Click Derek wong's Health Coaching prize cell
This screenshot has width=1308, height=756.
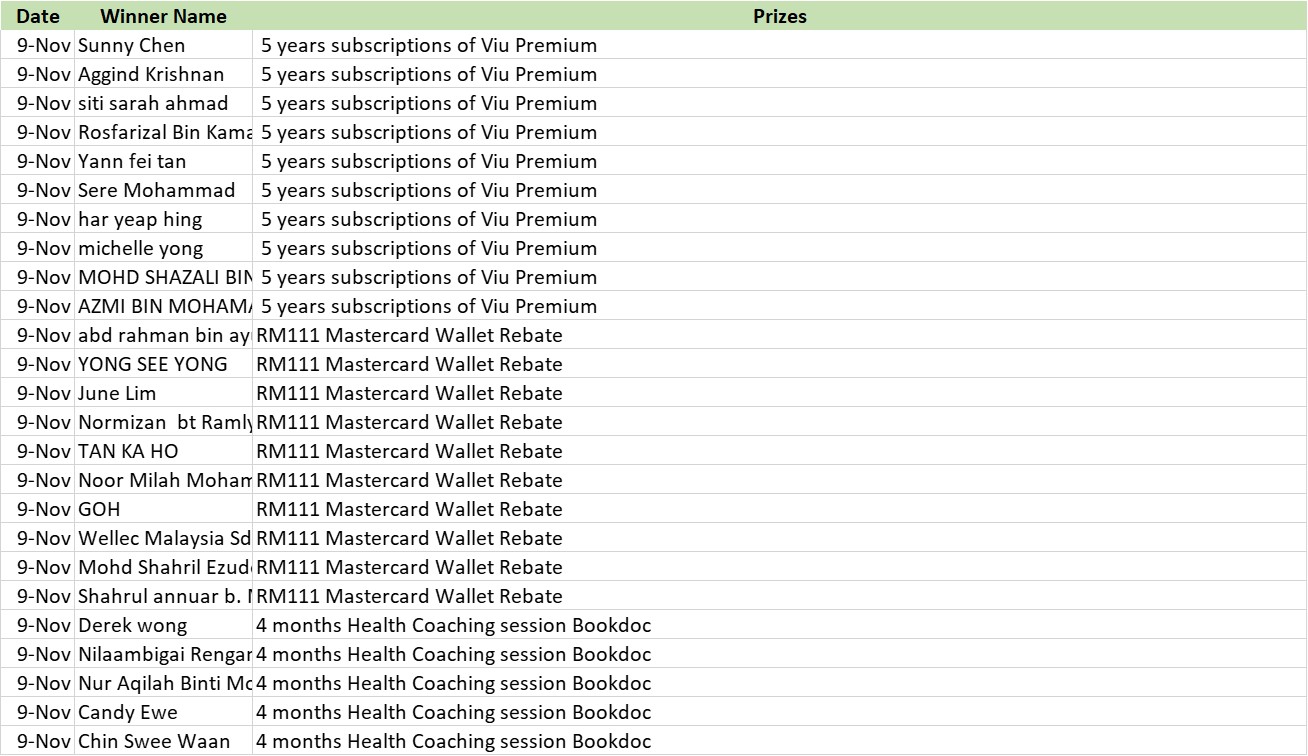click(454, 625)
